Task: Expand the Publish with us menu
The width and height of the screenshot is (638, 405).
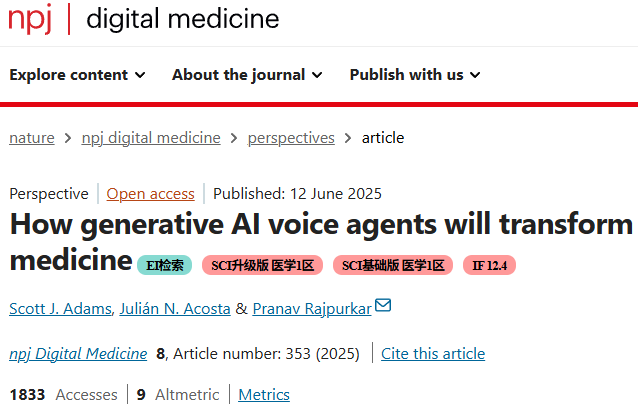Action: [x=415, y=75]
